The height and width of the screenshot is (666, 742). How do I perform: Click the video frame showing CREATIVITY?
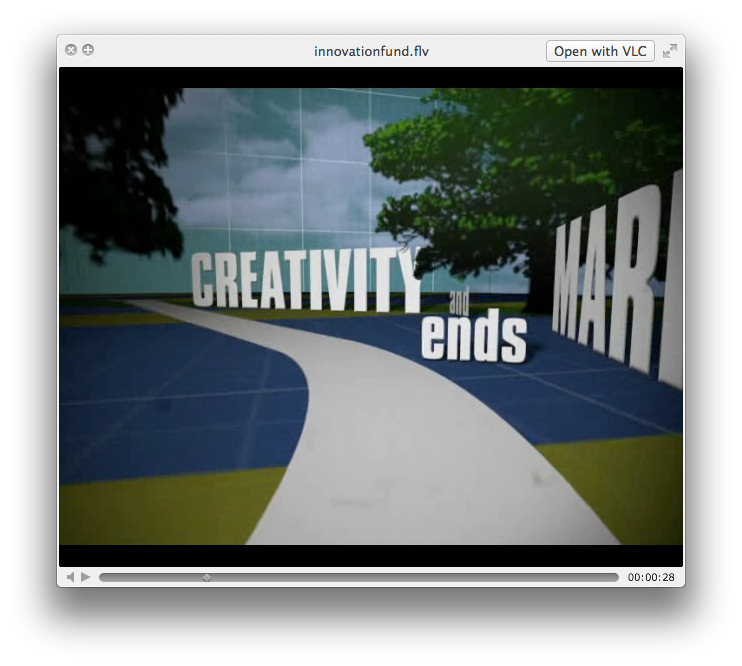click(371, 316)
